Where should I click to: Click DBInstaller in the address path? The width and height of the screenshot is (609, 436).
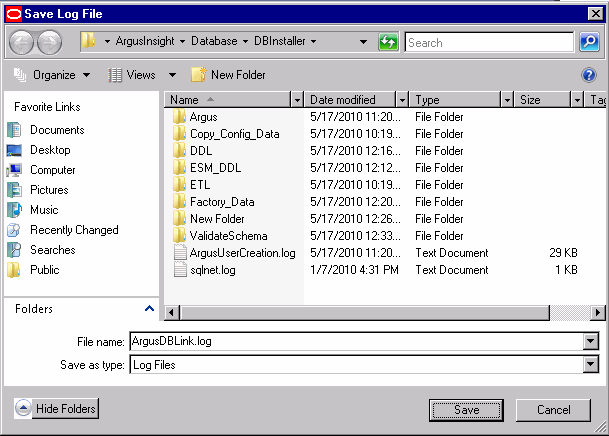280,41
